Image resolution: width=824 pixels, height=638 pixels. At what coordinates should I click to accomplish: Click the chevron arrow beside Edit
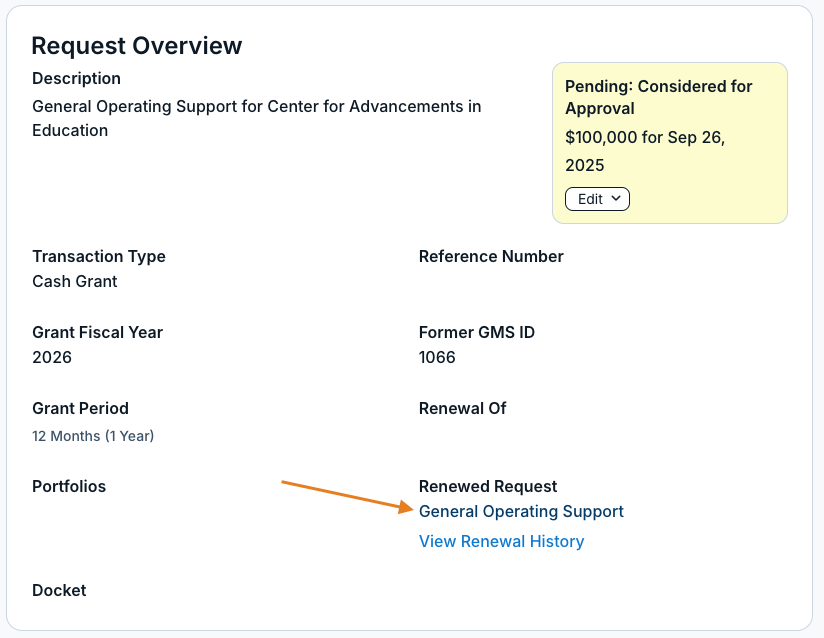click(616, 199)
